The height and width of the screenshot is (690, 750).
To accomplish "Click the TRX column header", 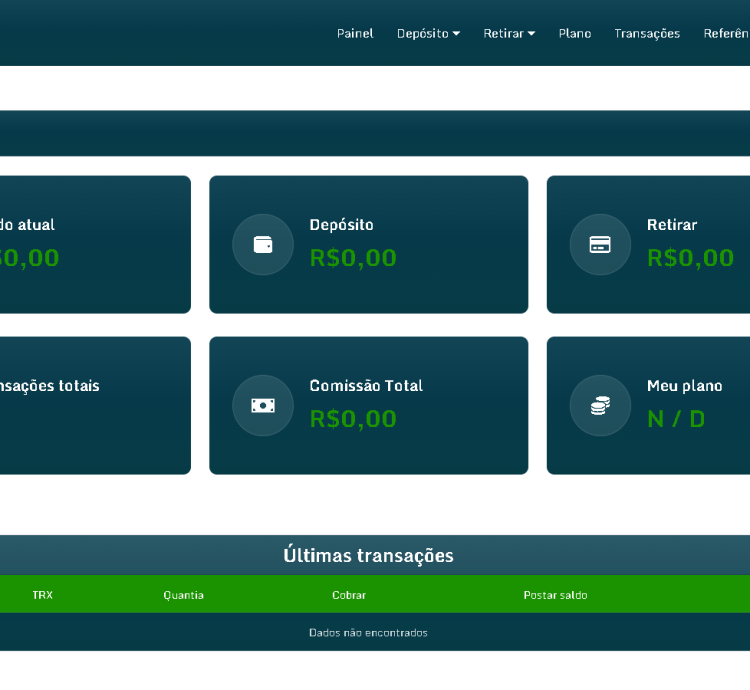I will 43,595.
